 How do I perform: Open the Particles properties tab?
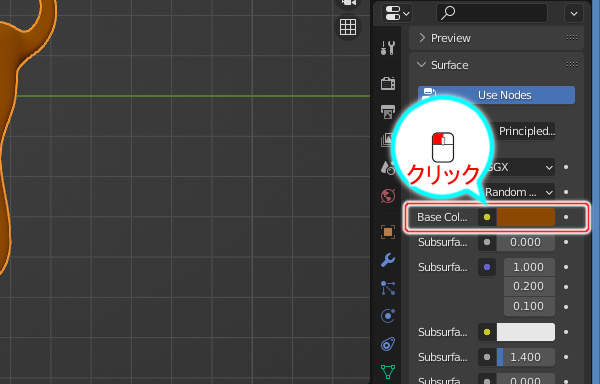pyautogui.click(x=388, y=288)
